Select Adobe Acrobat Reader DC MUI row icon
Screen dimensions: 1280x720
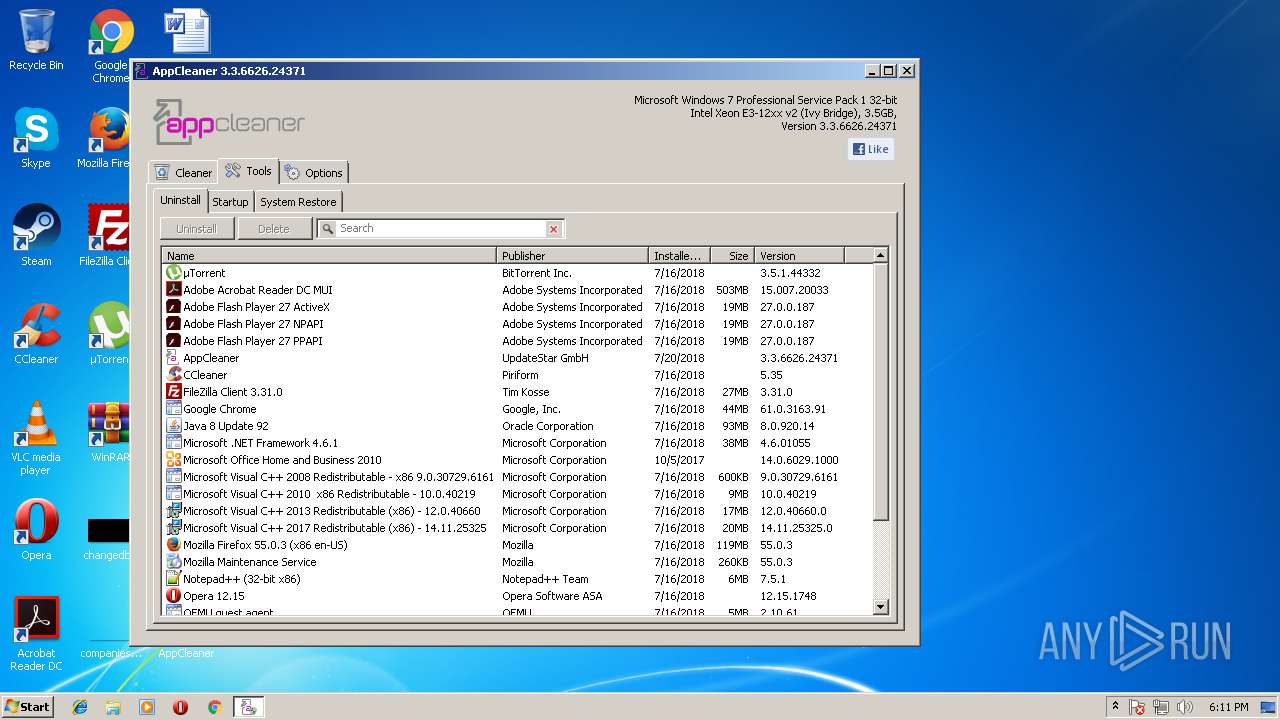(174, 290)
